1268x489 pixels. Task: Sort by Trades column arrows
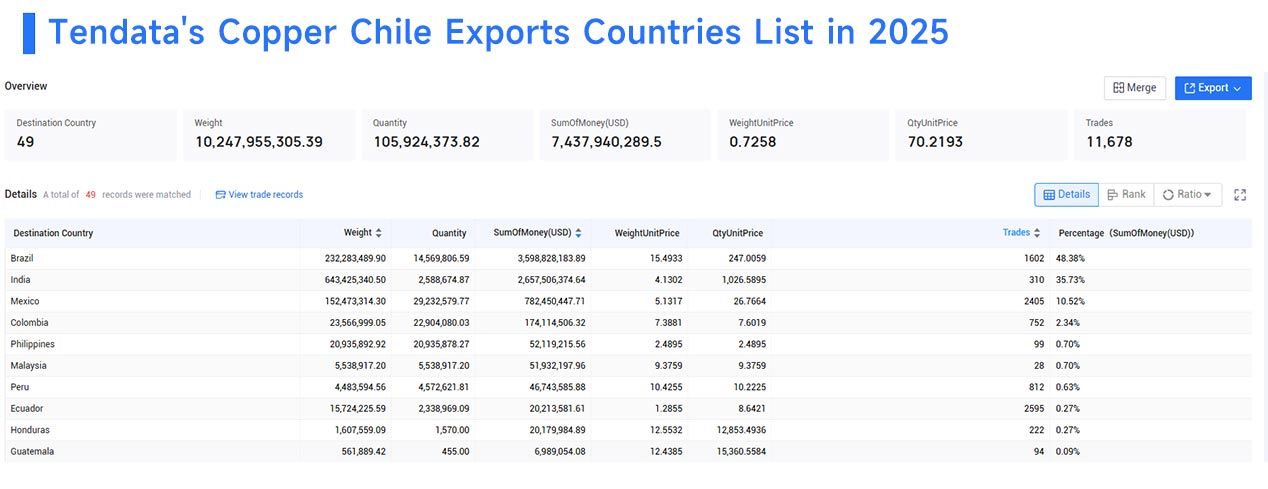coord(1037,233)
